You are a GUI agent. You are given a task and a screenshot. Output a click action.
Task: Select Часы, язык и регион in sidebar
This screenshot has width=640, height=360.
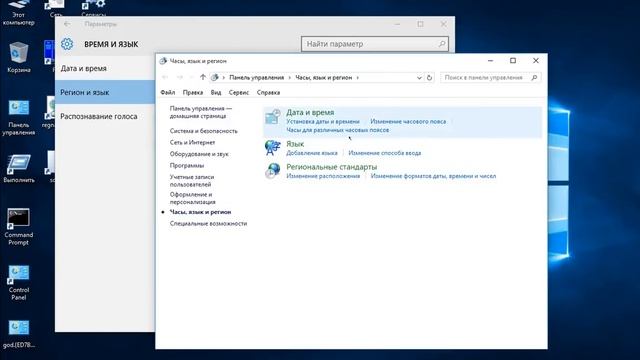click(200, 212)
